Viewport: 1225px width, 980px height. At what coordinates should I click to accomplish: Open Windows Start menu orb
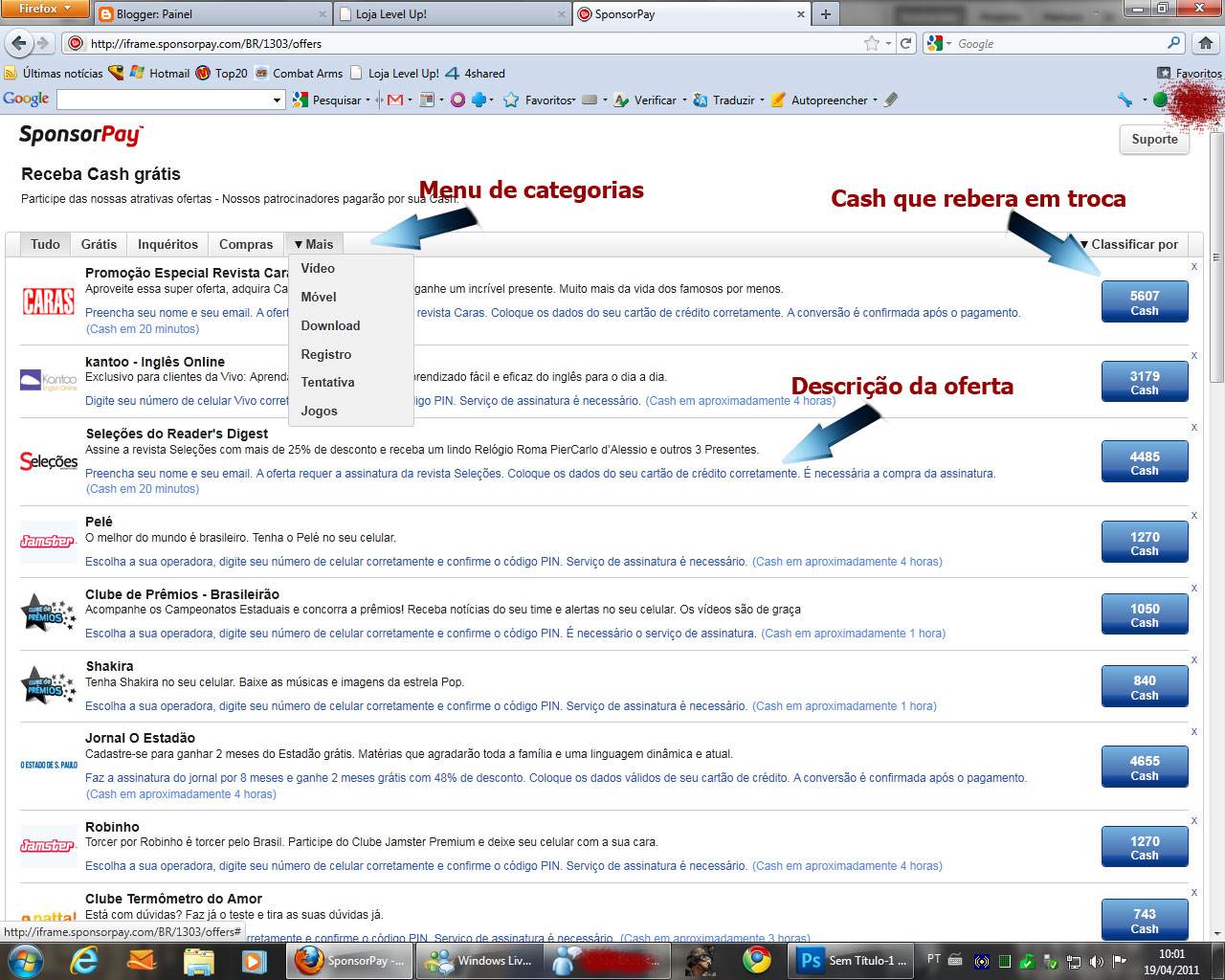tap(26, 960)
